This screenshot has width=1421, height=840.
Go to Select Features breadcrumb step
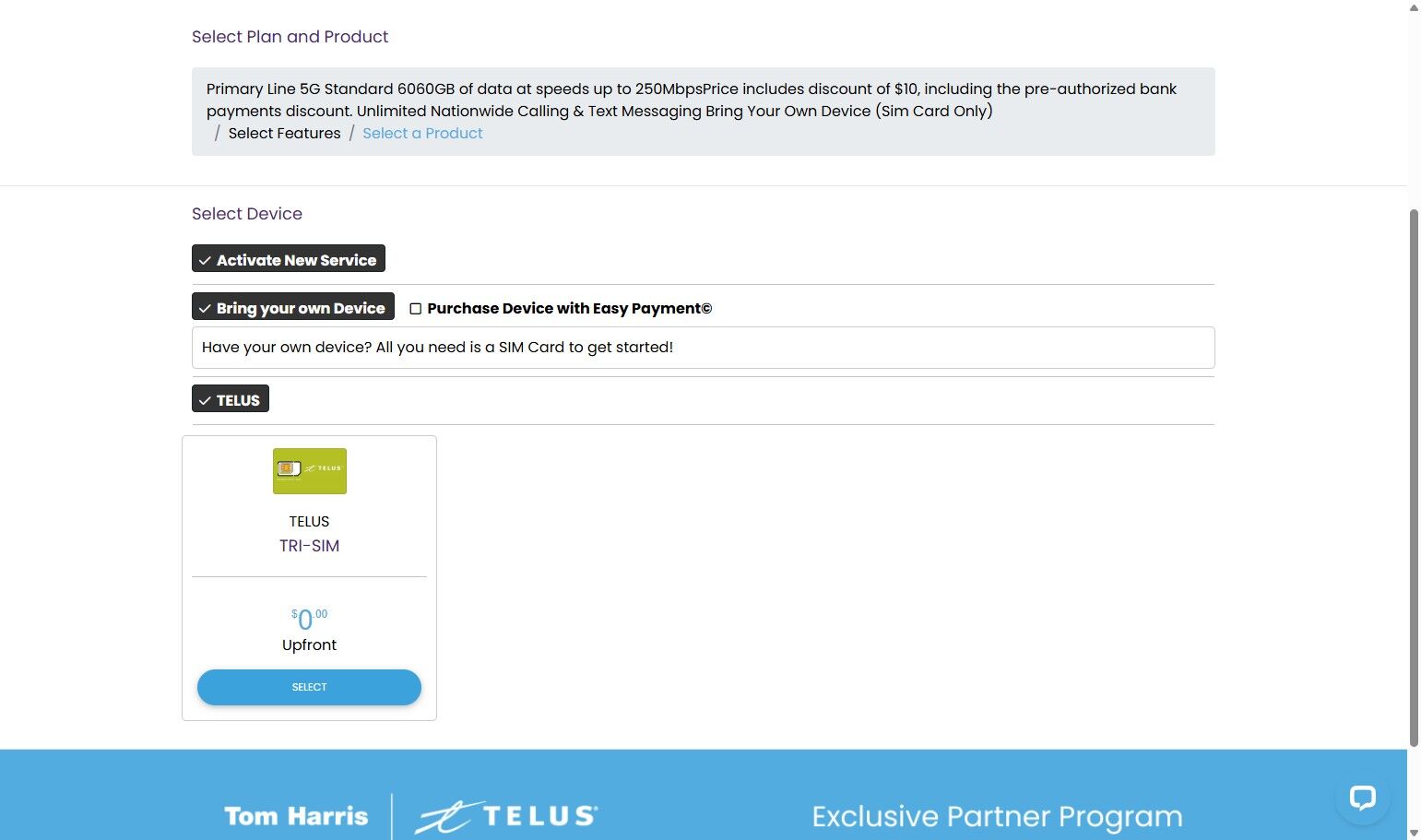pyautogui.click(x=284, y=133)
